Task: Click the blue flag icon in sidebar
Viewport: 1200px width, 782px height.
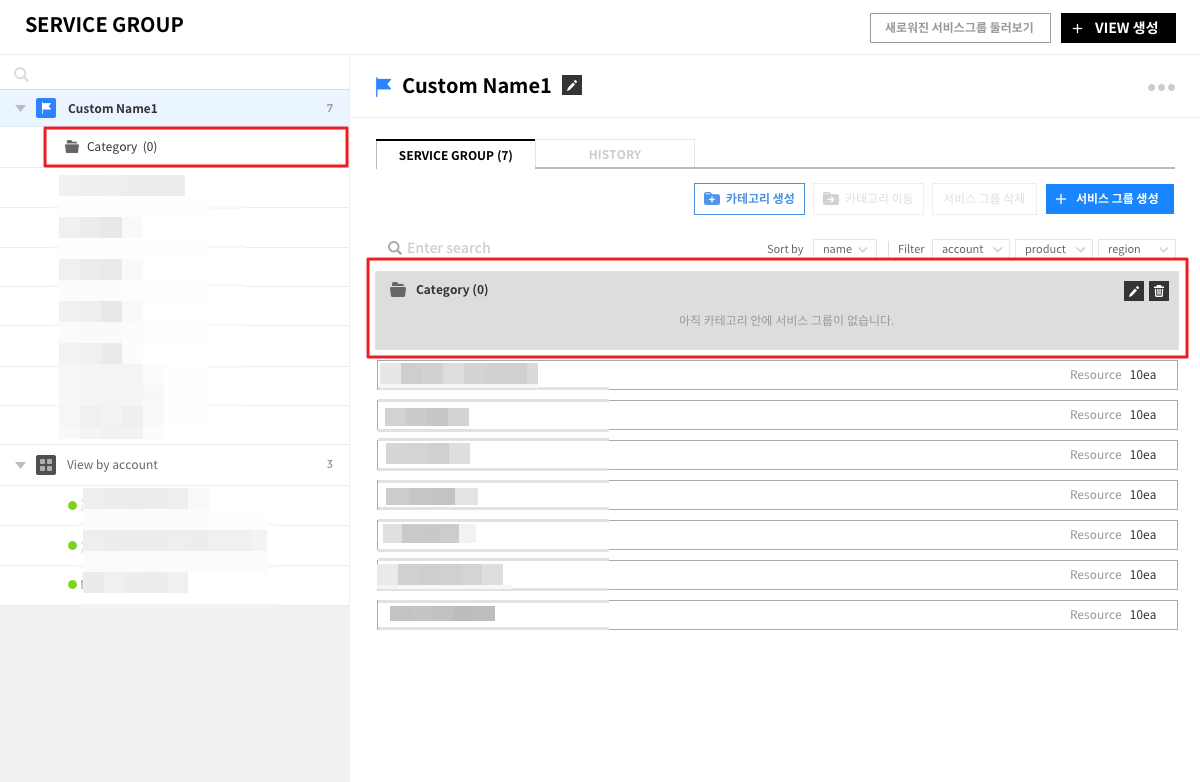Action: click(x=46, y=108)
